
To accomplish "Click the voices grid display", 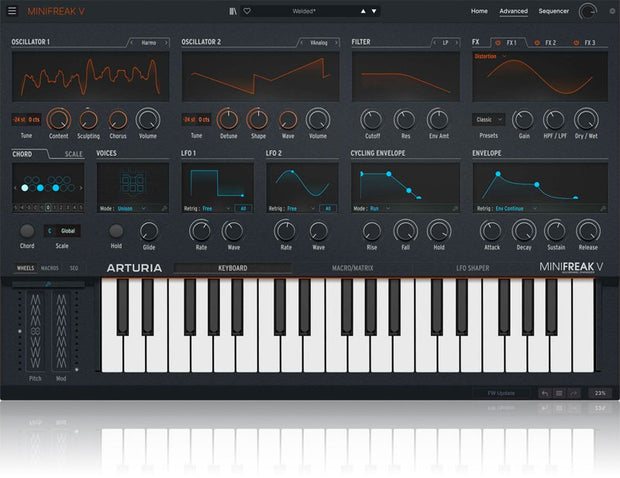I will click(x=132, y=184).
